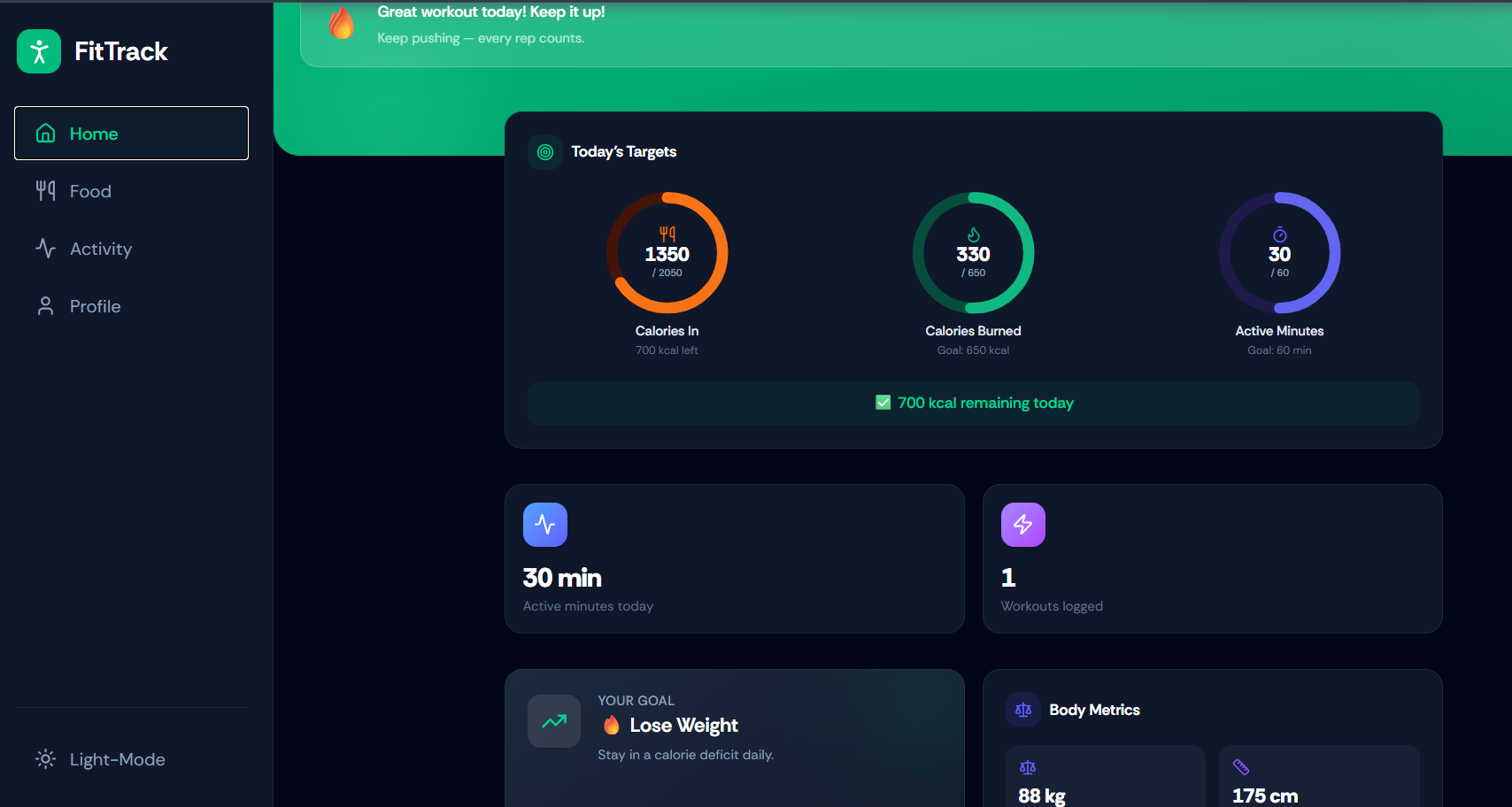Click the Body Metrics scale icon
Viewport: 1512px width, 807px height.
click(1023, 710)
